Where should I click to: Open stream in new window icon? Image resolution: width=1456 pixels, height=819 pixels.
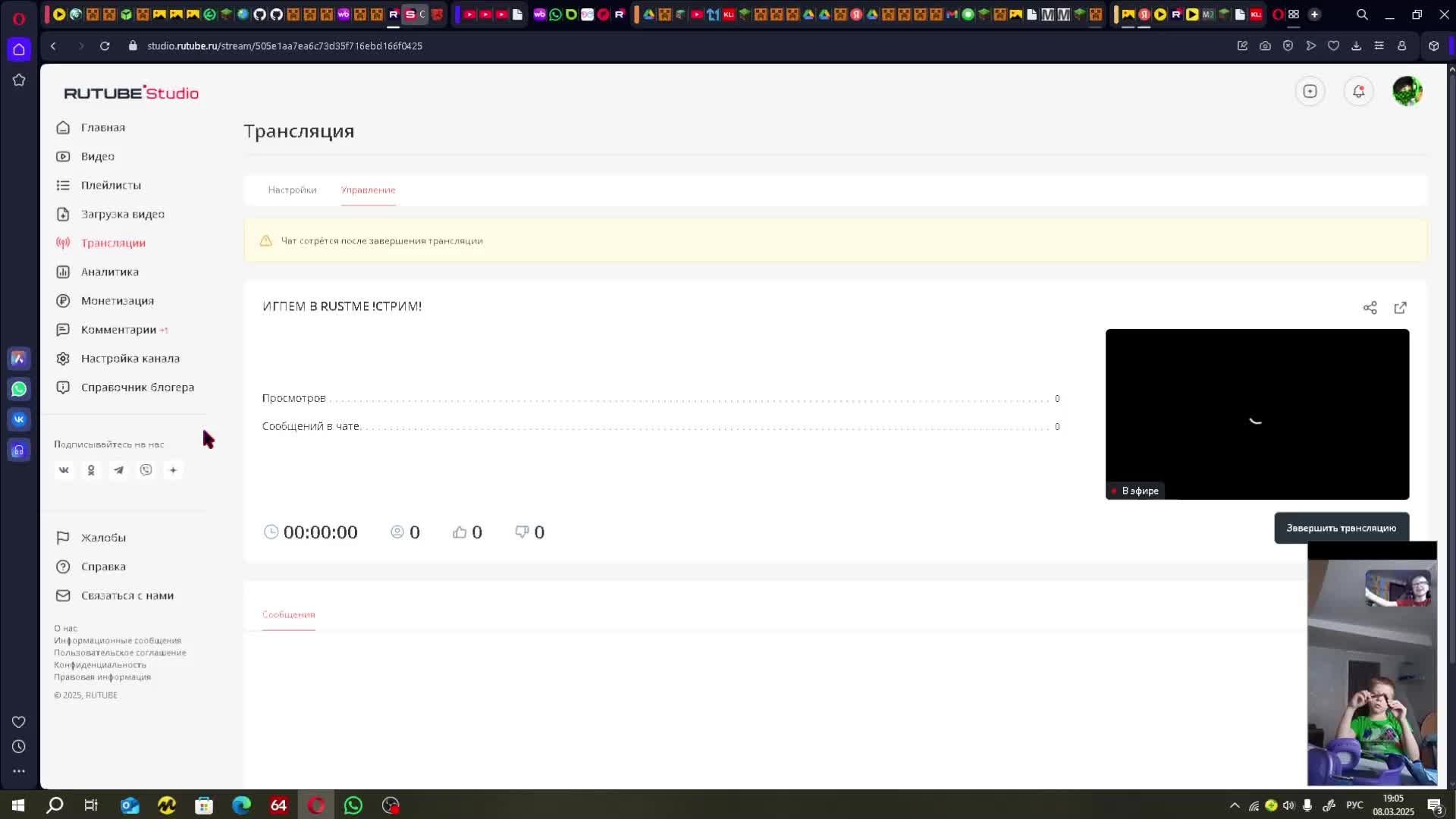1401,308
